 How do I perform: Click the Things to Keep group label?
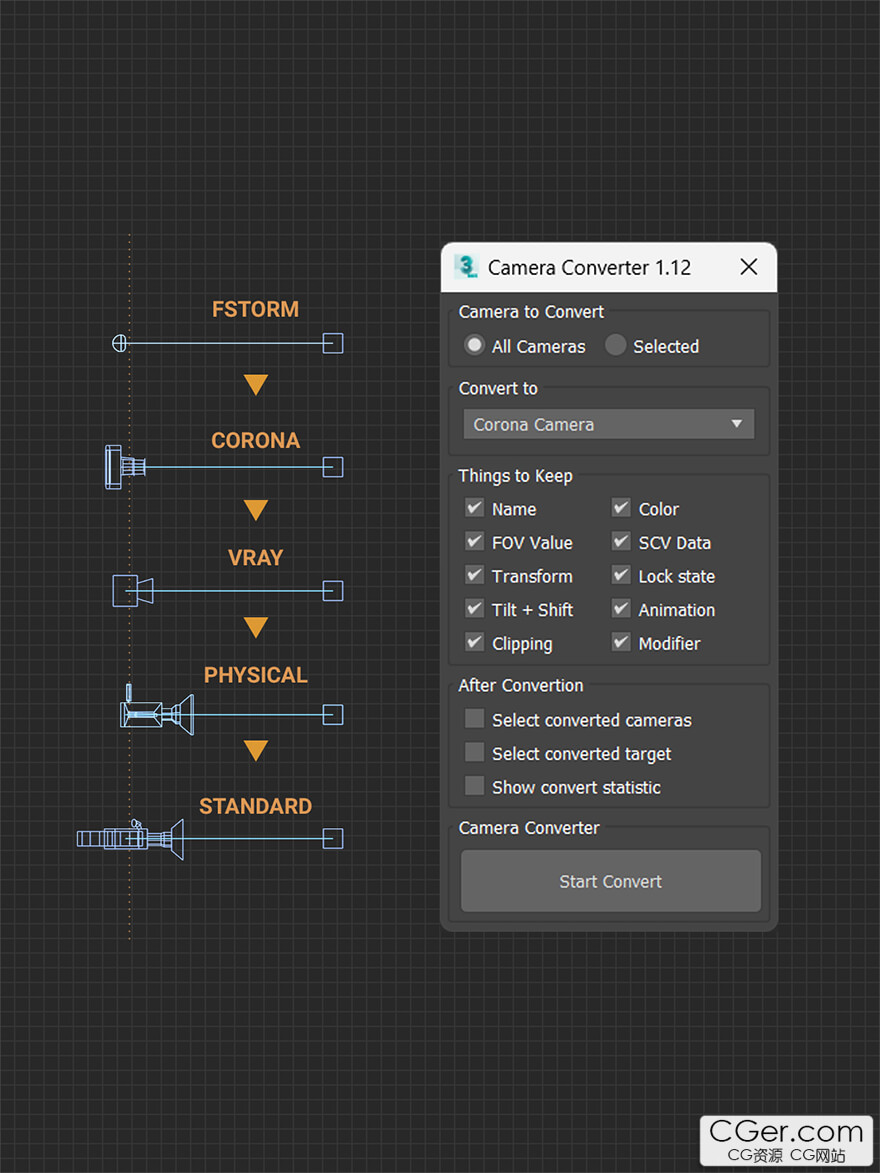(516, 476)
